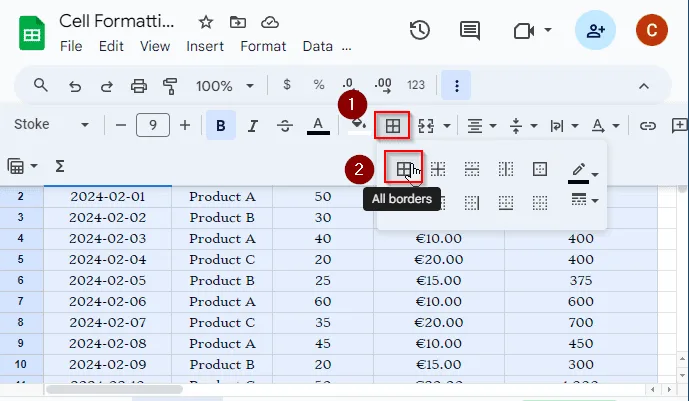The height and width of the screenshot is (401, 689).
Task: Open the account avatar C
Action: point(652,30)
